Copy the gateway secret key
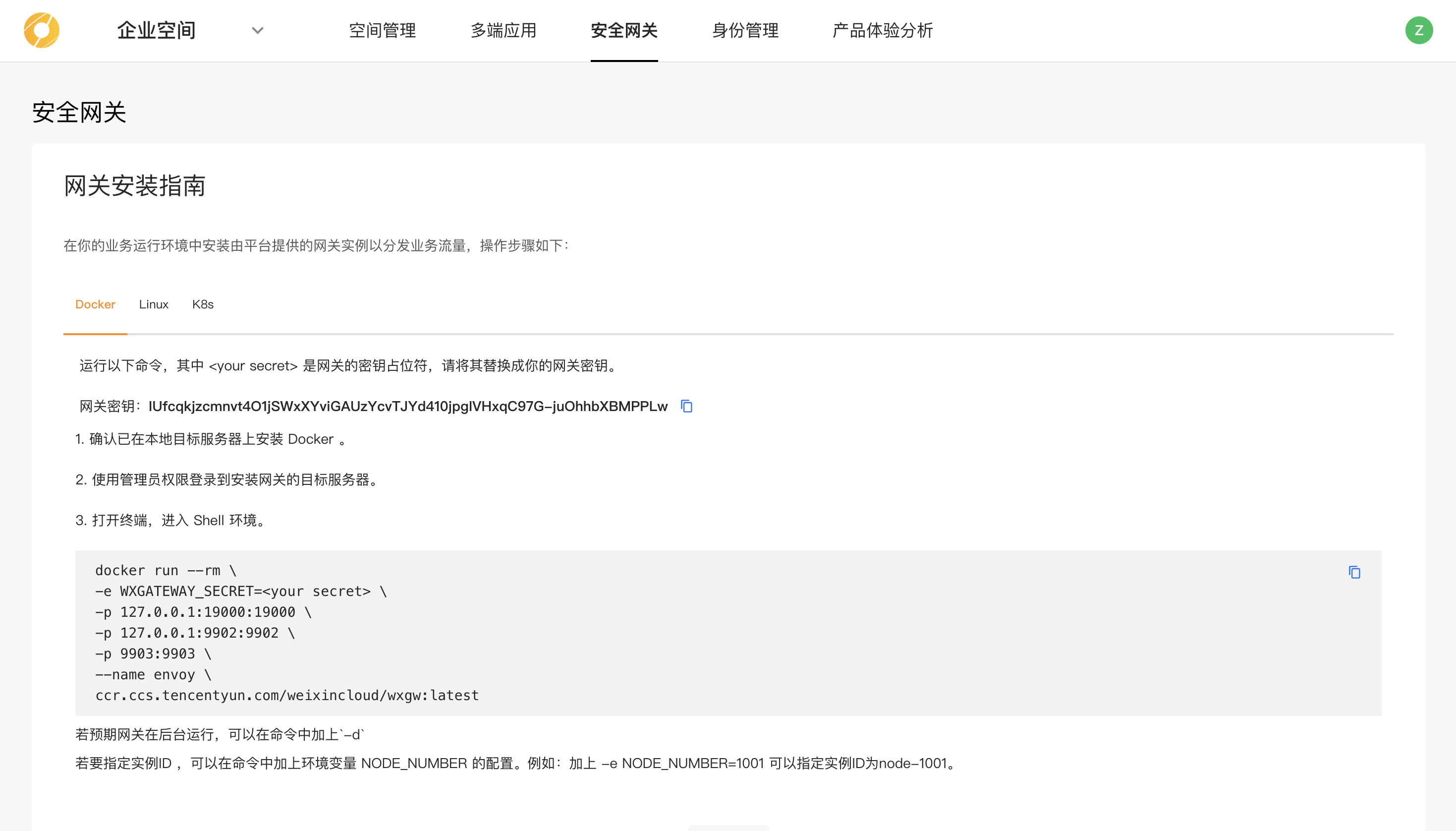1456x831 pixels. [686, 407]
